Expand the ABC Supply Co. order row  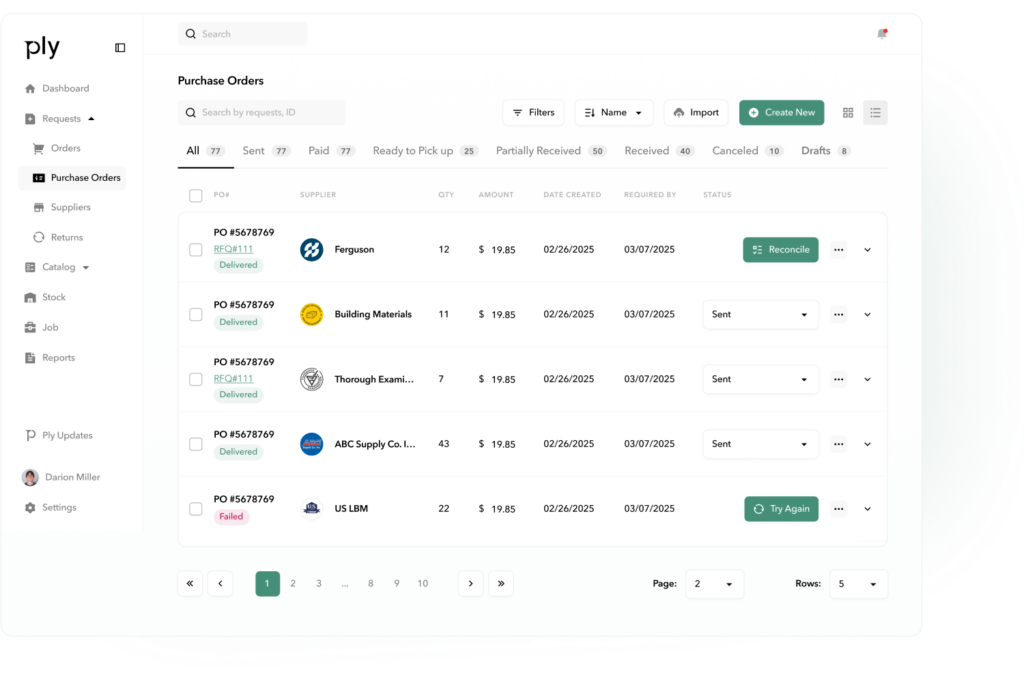coord(867,444)
